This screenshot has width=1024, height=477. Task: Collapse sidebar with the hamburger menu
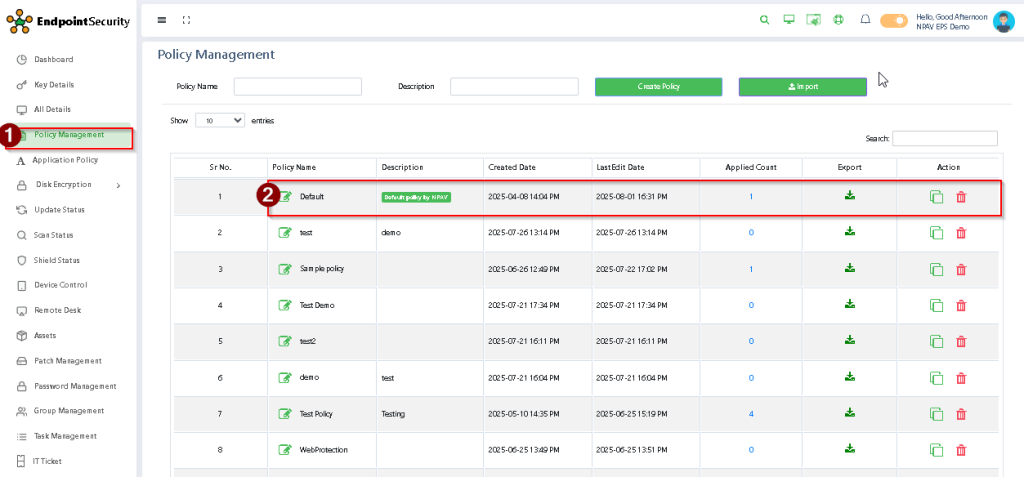pyautogui.click(x=162, y=20)
